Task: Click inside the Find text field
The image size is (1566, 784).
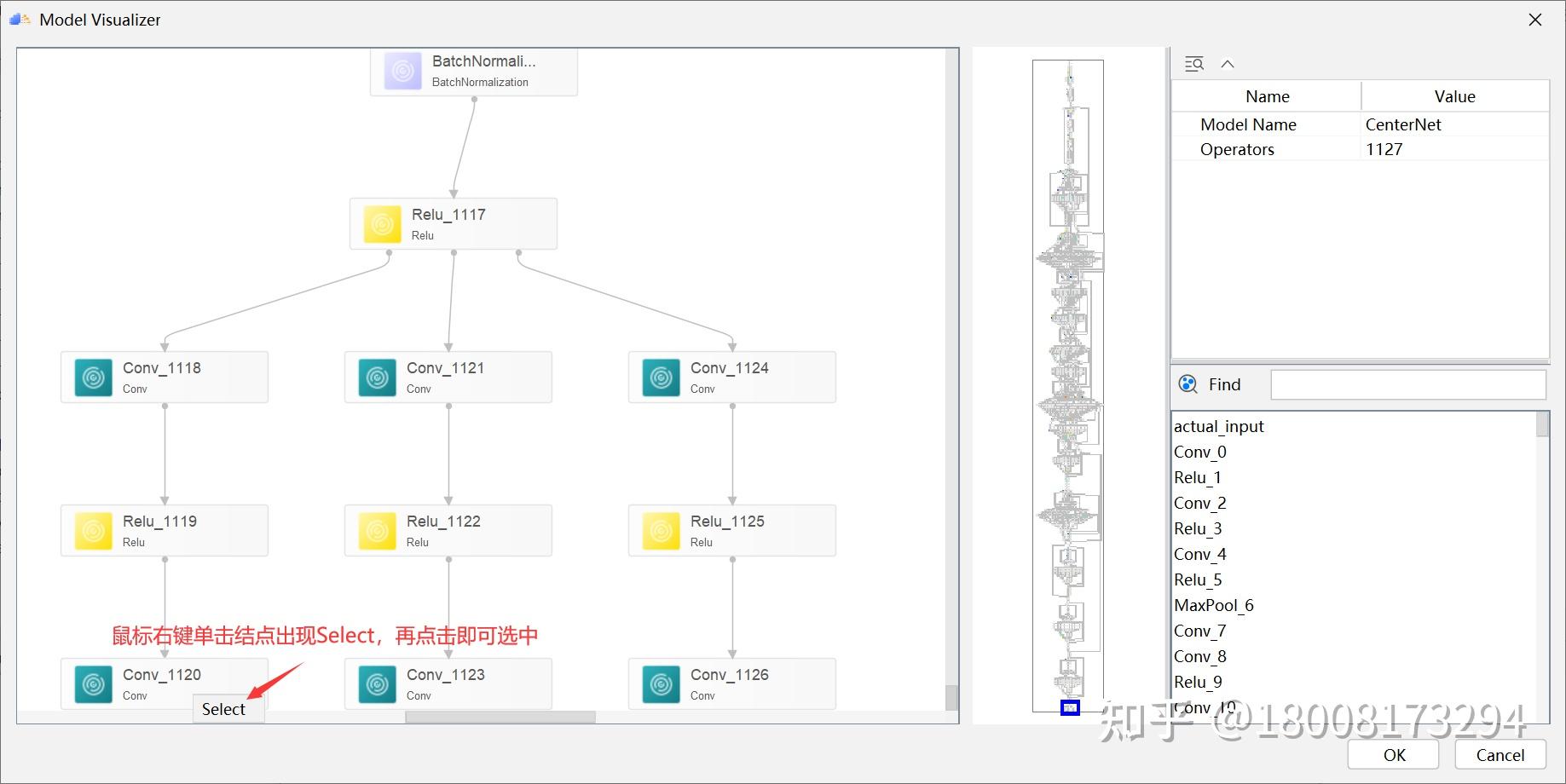Action: click(x=1407, y=384)
